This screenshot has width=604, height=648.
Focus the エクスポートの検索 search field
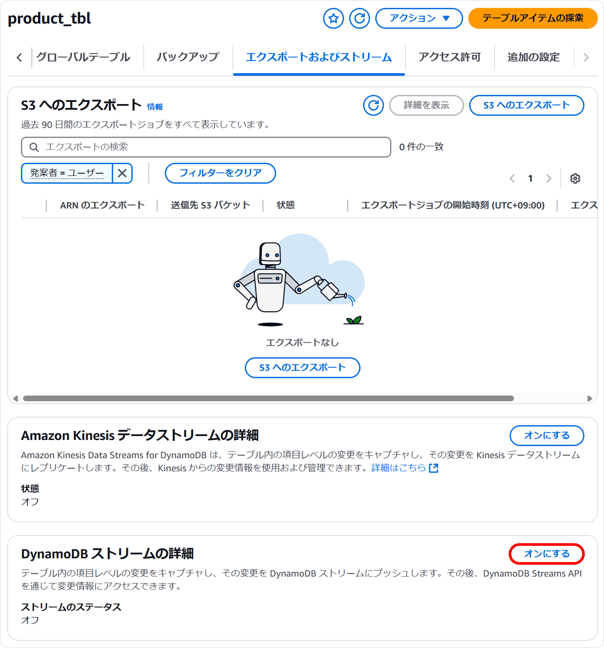click(206, 147)
